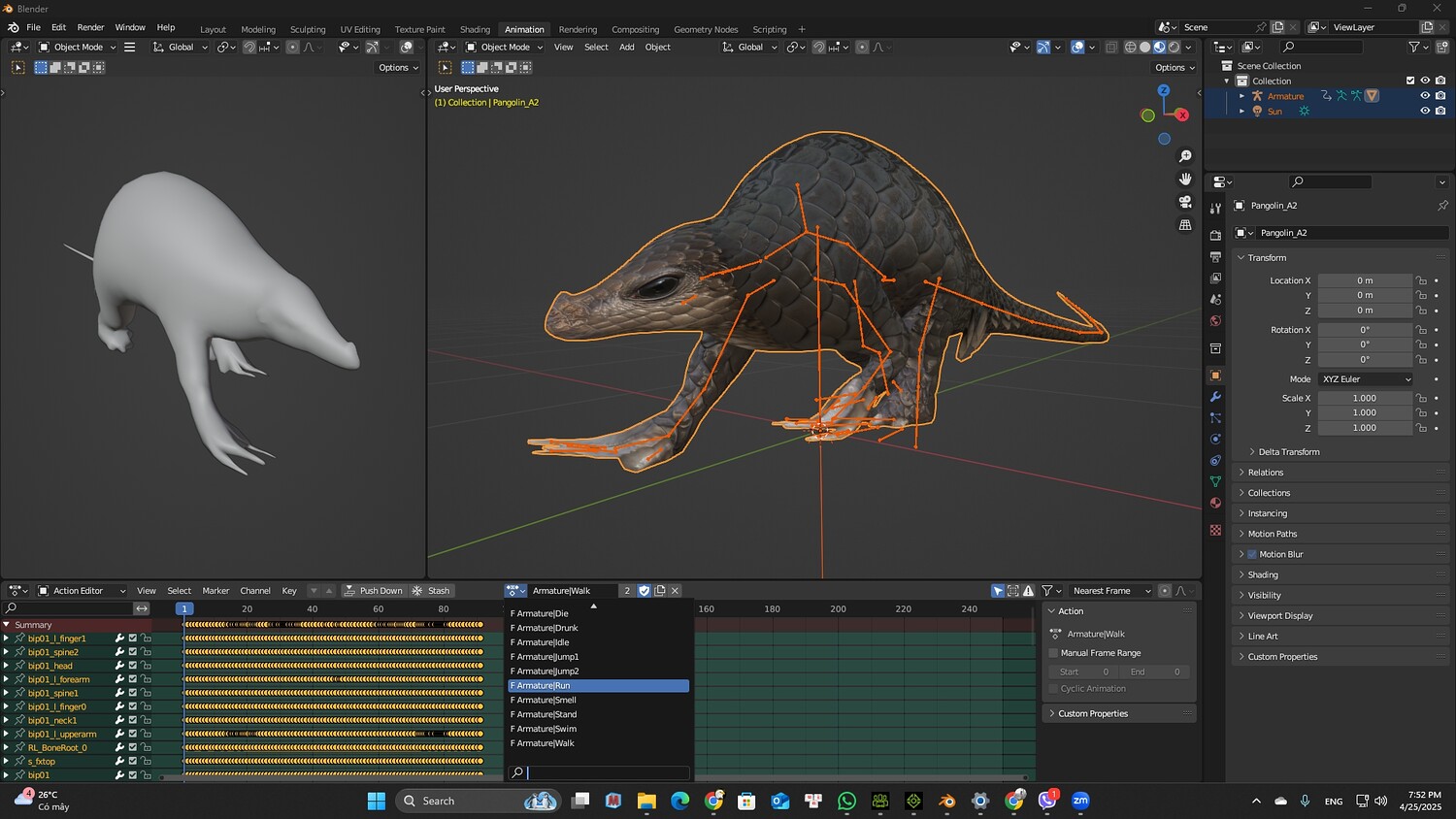The height and width of the screenshot is (819, 1456).
Task: Click the pin icon beside Pangolin_A2
Action: (x=1442, y=206)
